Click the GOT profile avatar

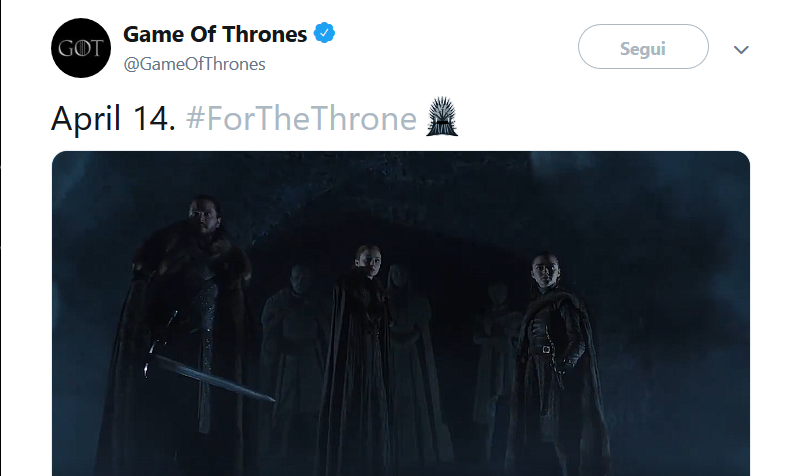(81, 48)
